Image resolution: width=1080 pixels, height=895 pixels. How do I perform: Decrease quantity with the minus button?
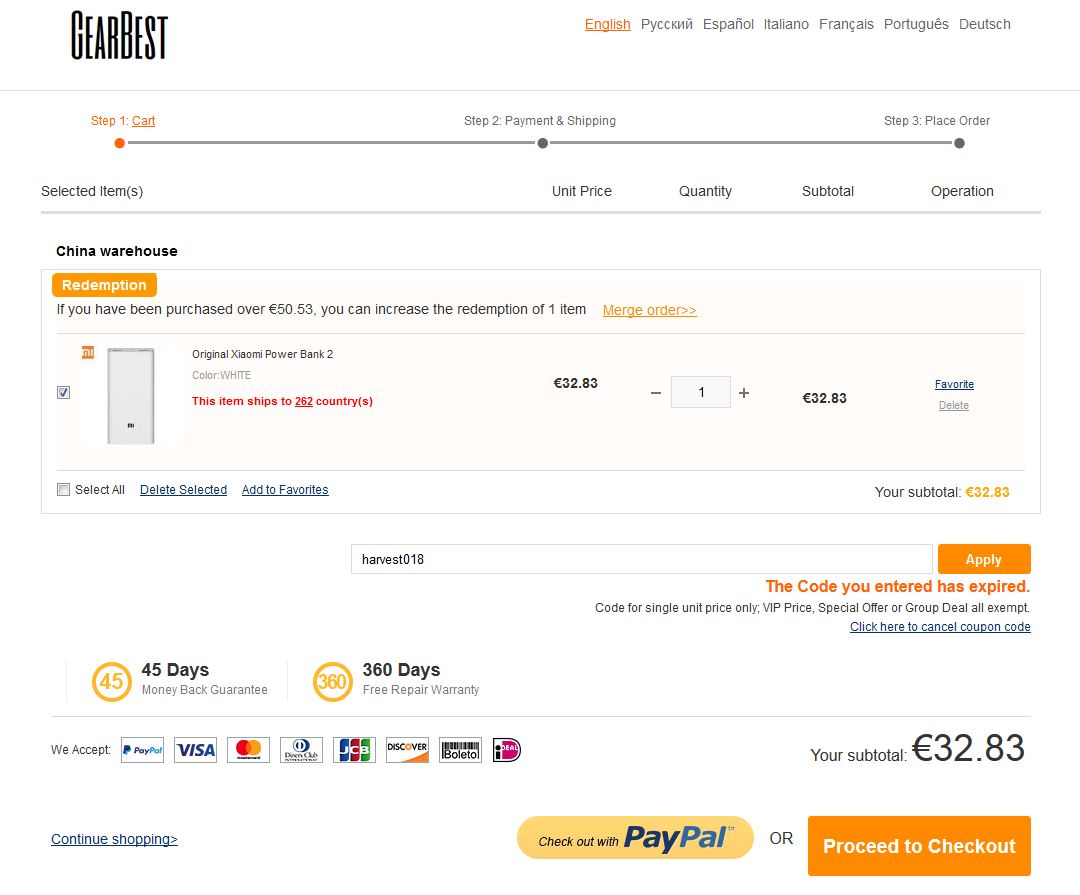(x=656, y=393)
